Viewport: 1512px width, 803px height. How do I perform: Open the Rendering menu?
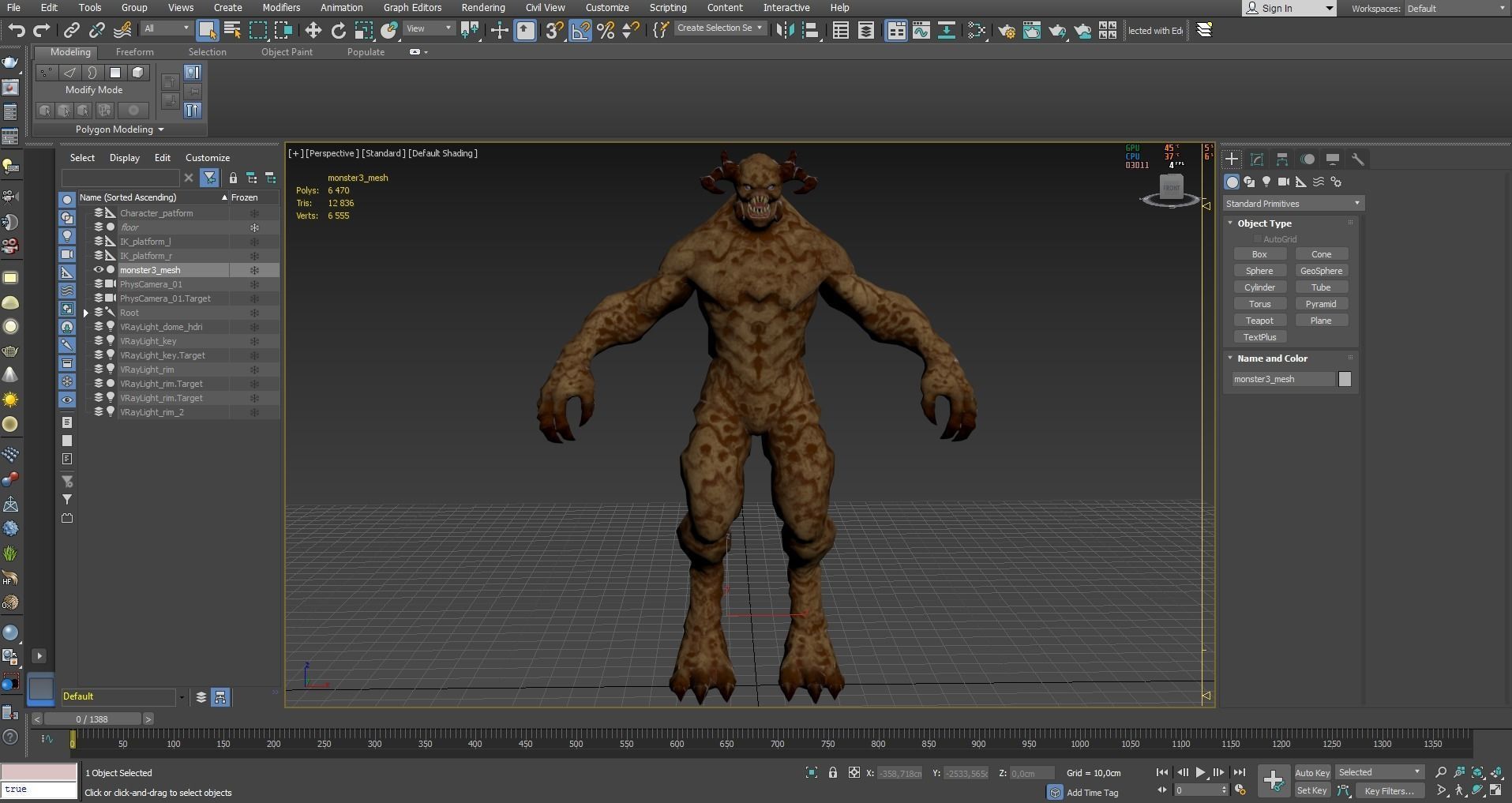click(482, 7)
